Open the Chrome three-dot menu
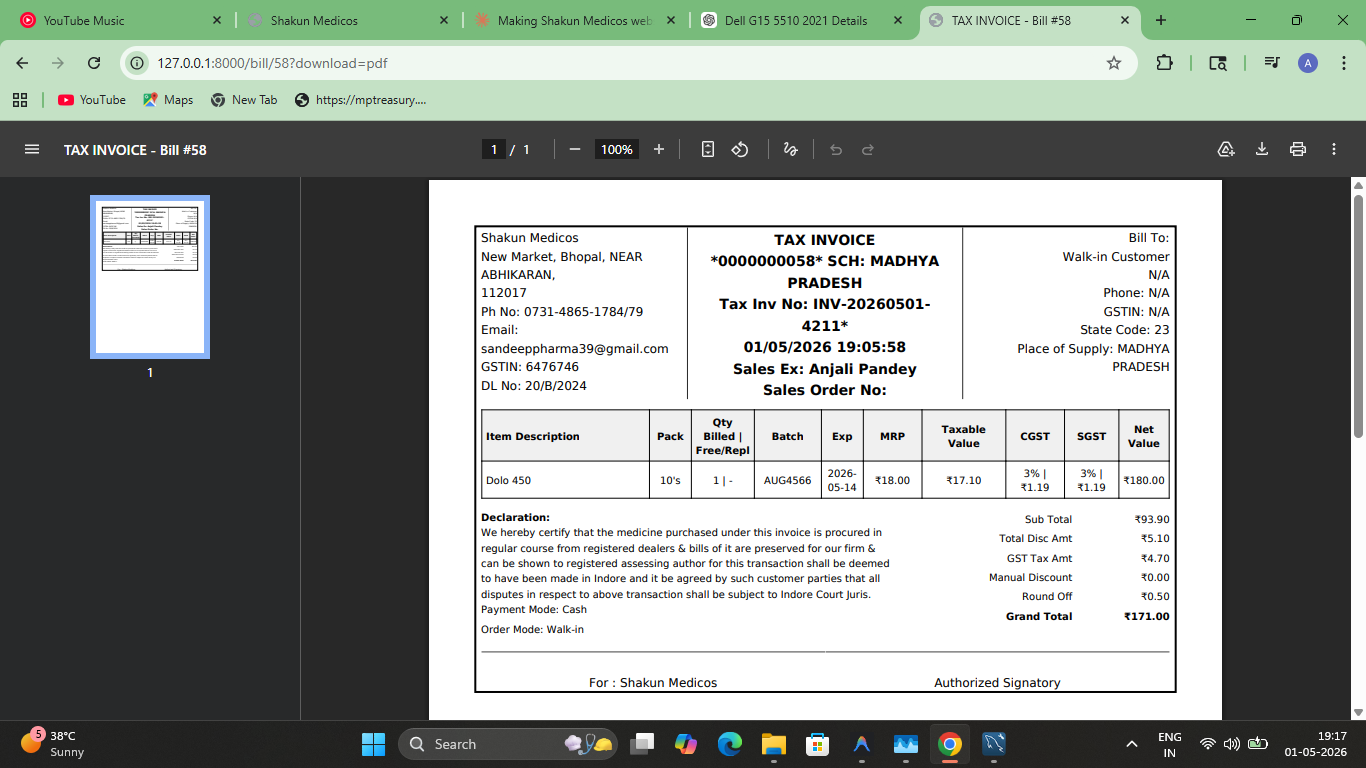The image size is (1366, 768). [1344, 63]
